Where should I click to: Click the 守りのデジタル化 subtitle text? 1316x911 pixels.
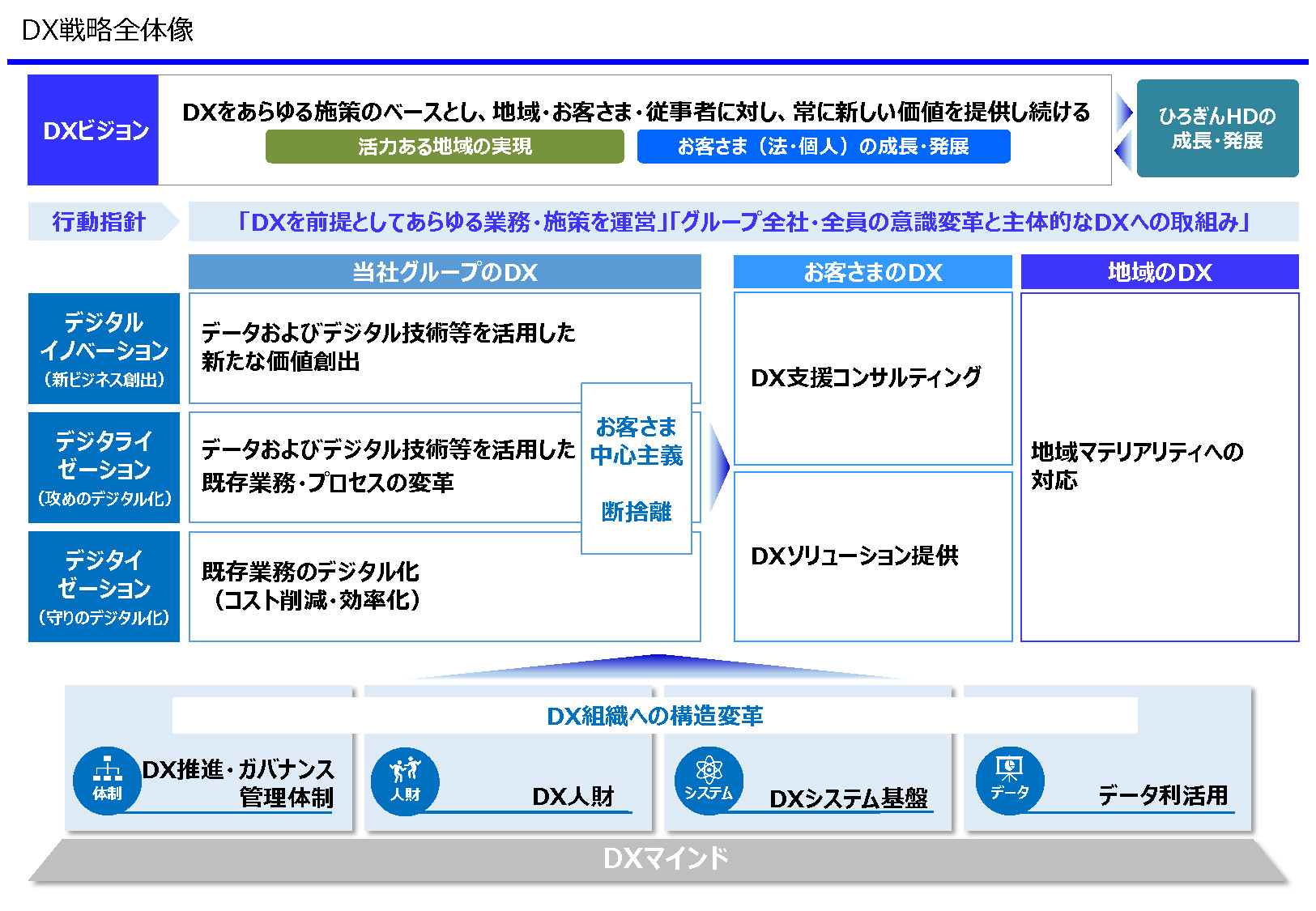104,618
